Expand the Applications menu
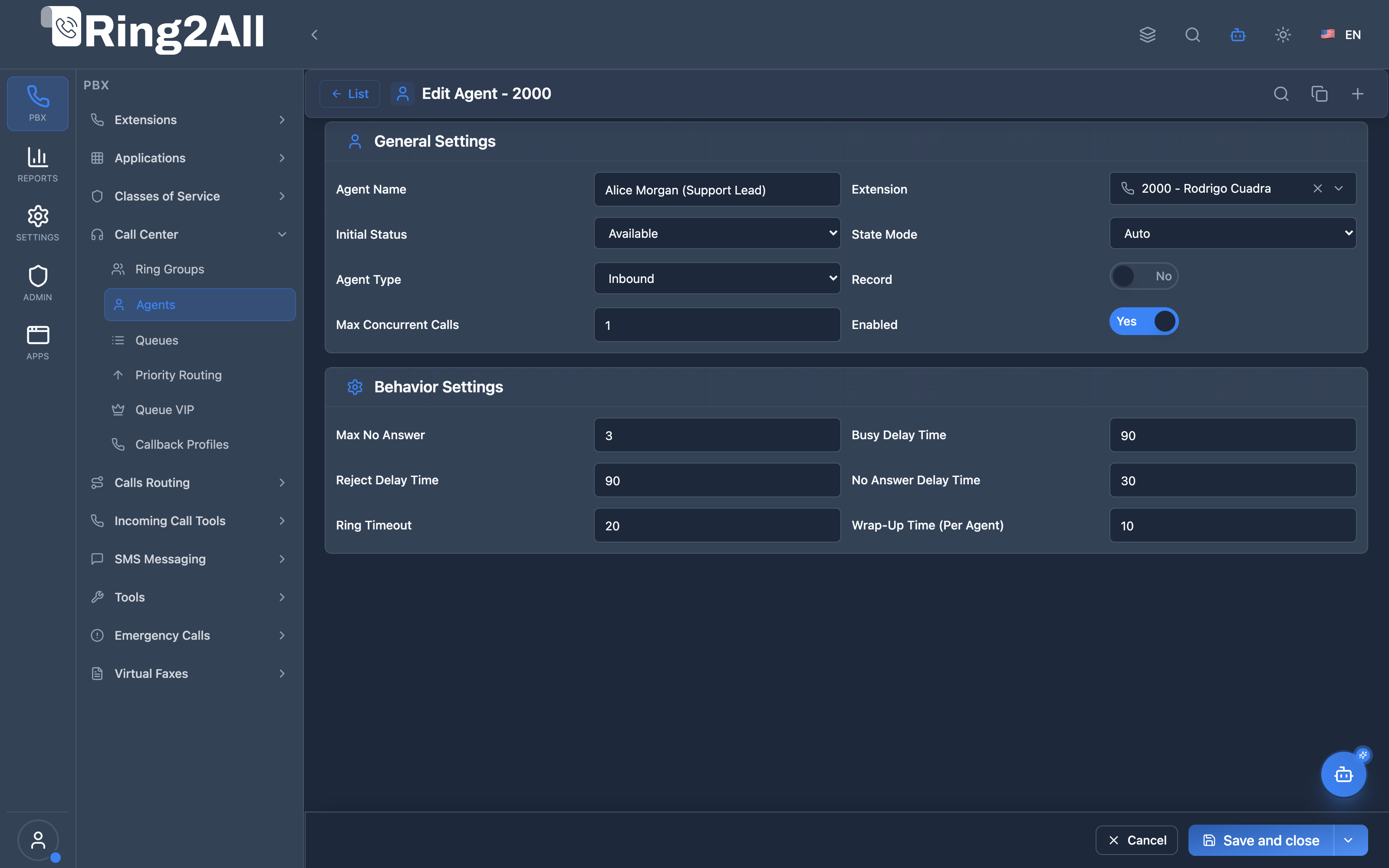Image resolution: width=1389 pixels, height=868 pixels. point(188,158)
